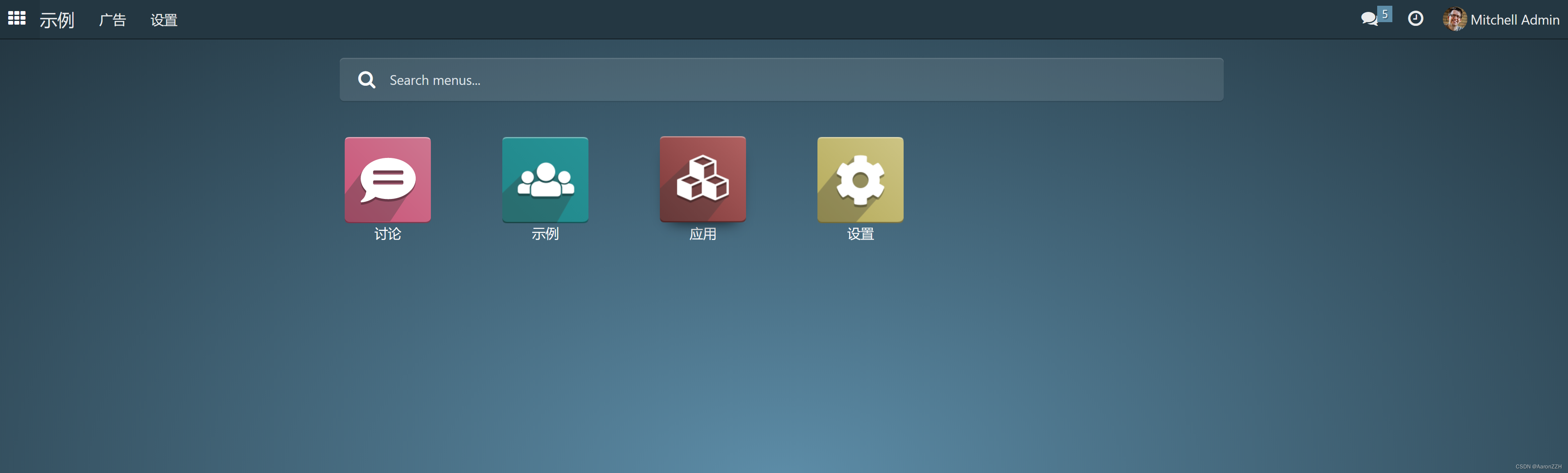
Task: Select the 示例 menu in the top bar
Action: pyautogui.click(x=57, y=19)
